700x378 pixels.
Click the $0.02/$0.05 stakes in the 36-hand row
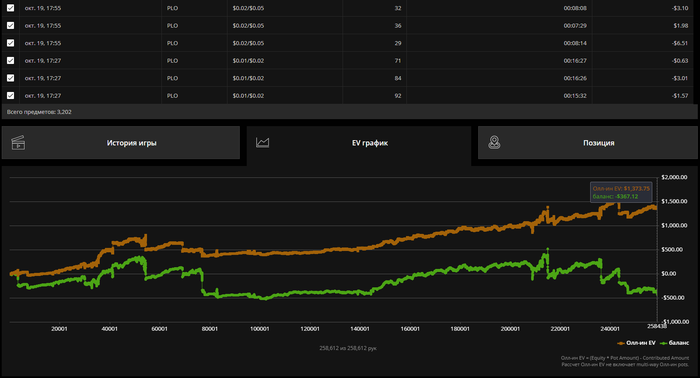[248, 25]
